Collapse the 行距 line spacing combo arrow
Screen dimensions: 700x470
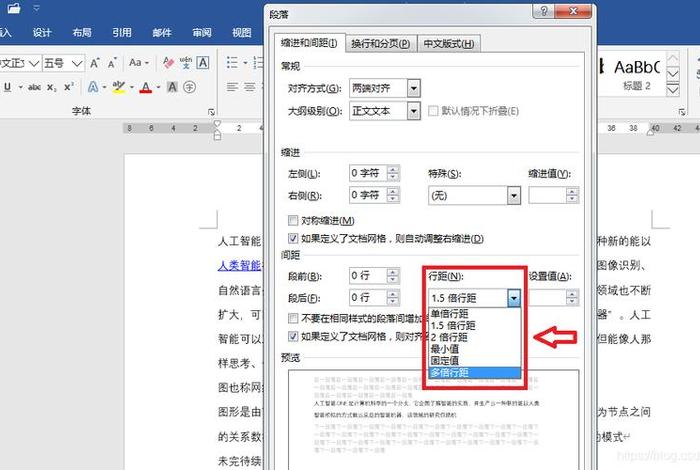coord(514,298)
